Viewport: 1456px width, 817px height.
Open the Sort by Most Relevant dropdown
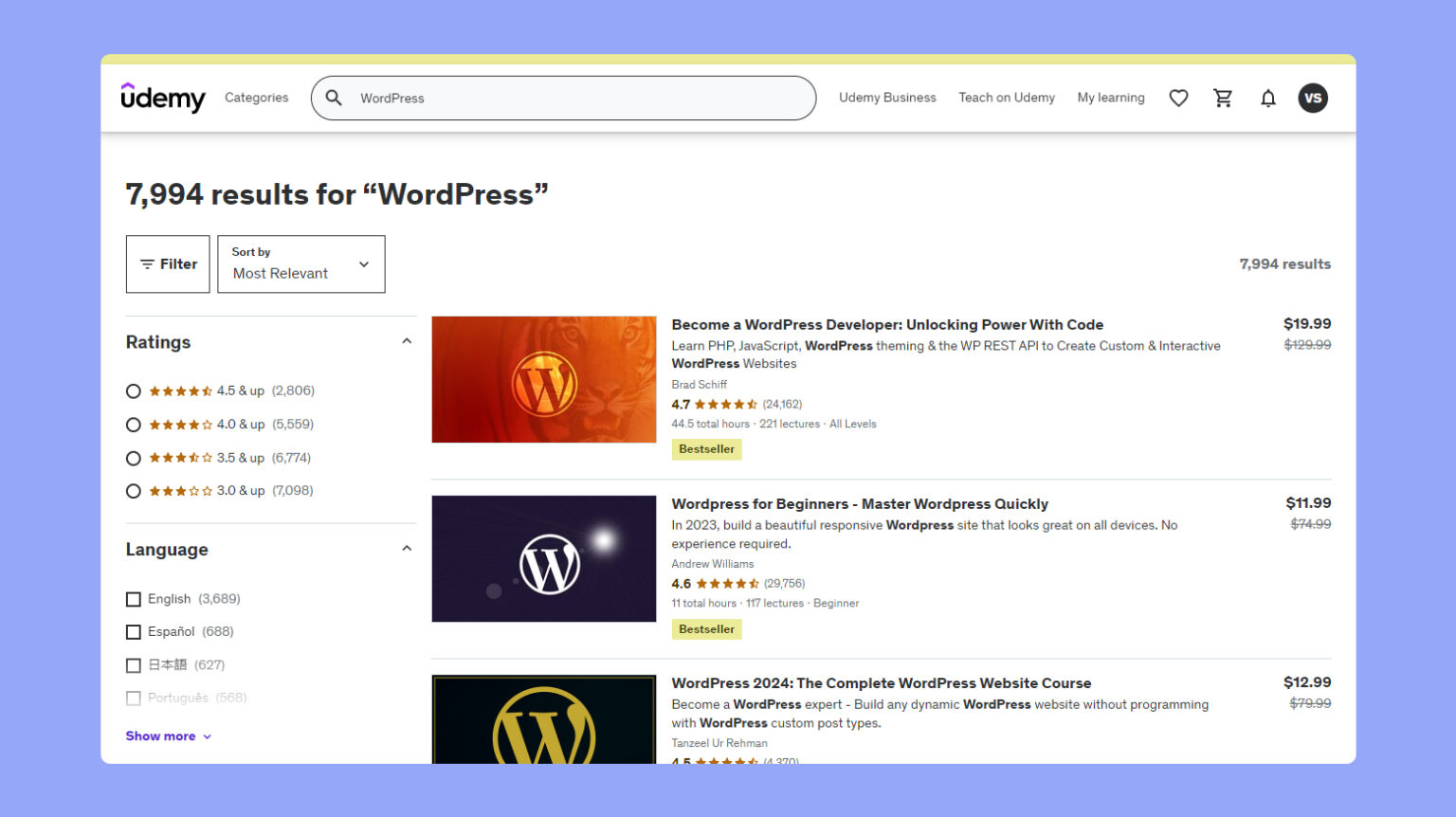300,264
